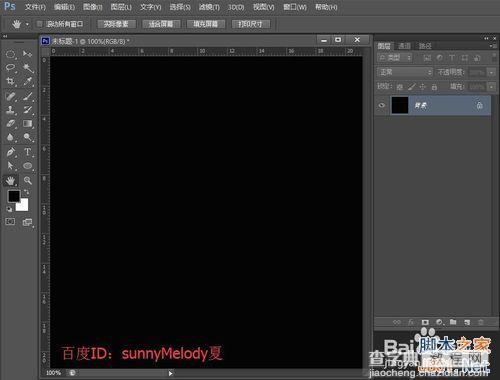The height and width of the screenshot is (380, 500).
Task: Select the Pen tool
Action: [11, 152]
